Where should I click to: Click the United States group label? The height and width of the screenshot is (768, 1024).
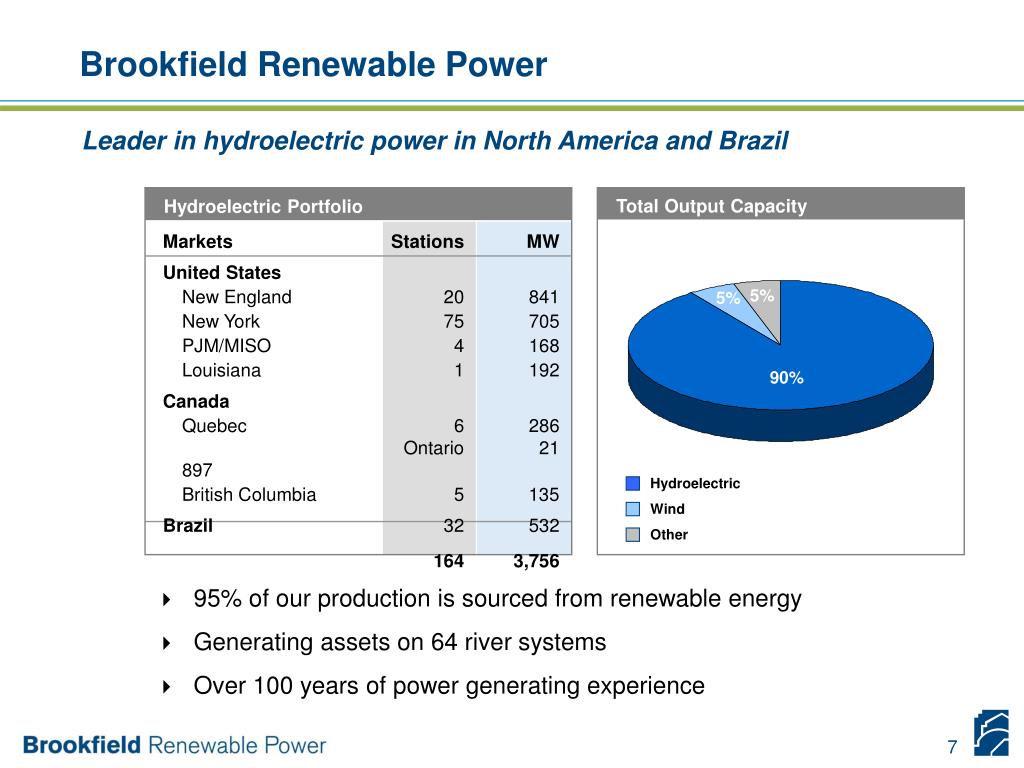click(221, 272)
